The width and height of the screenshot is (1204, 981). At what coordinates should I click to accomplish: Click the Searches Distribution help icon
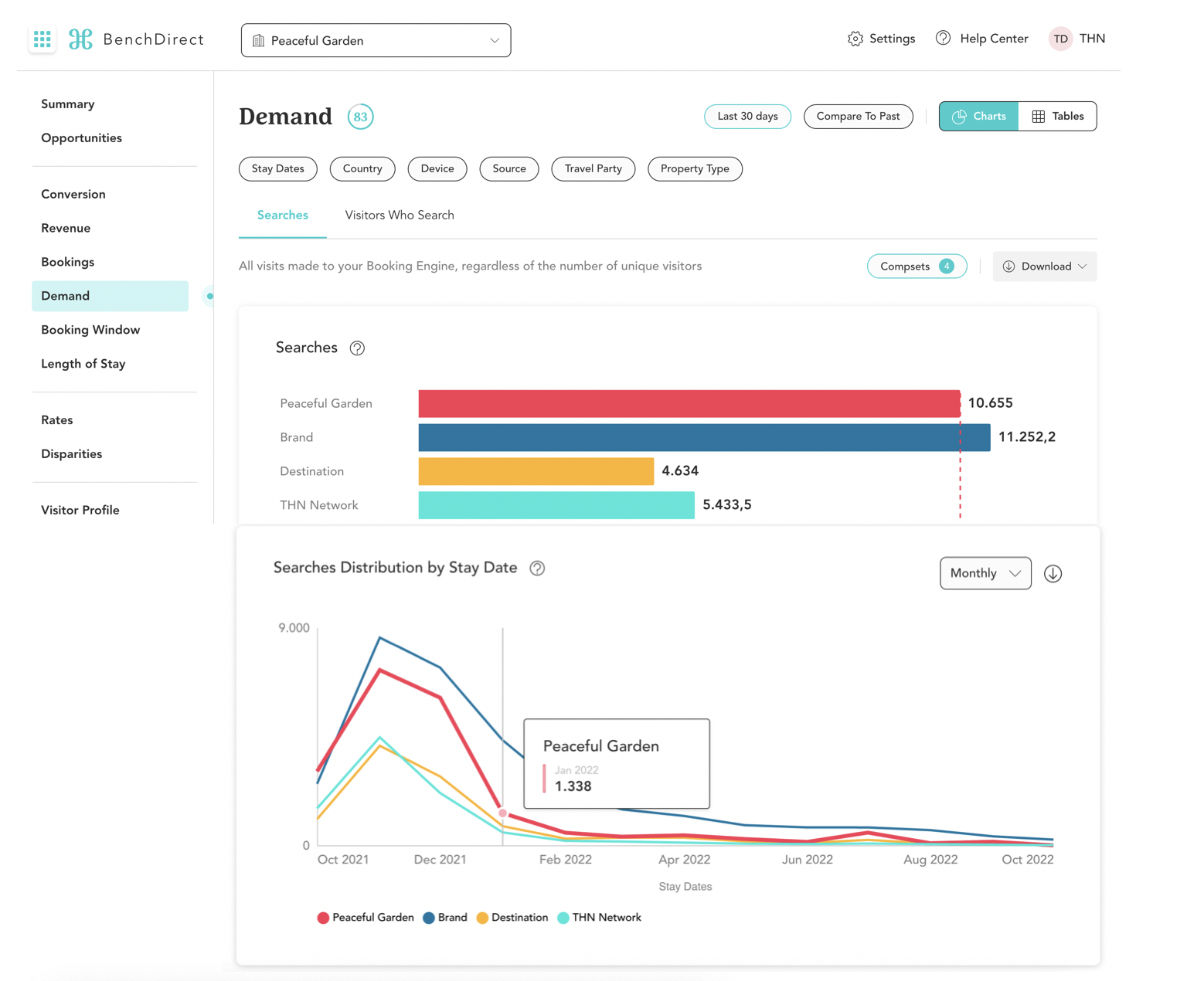[537, 569]
